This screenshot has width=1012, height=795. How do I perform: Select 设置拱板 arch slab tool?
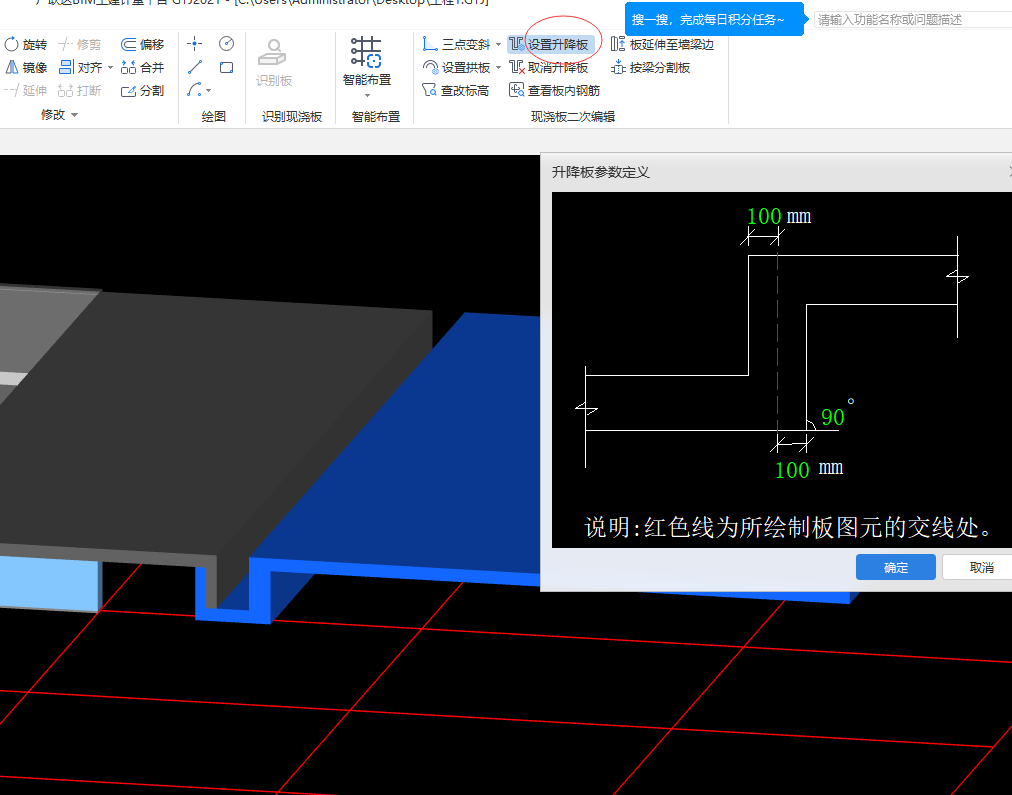456,67
